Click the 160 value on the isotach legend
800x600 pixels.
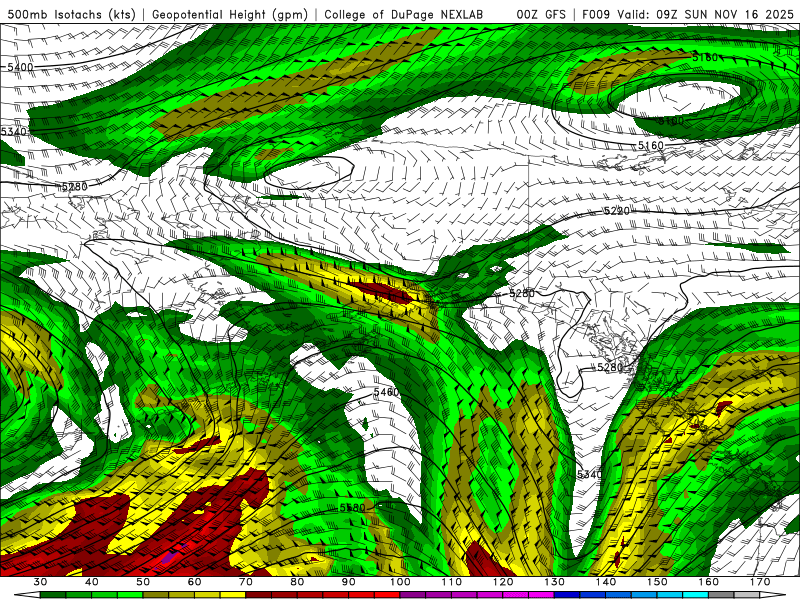click(x=709, y=582)
